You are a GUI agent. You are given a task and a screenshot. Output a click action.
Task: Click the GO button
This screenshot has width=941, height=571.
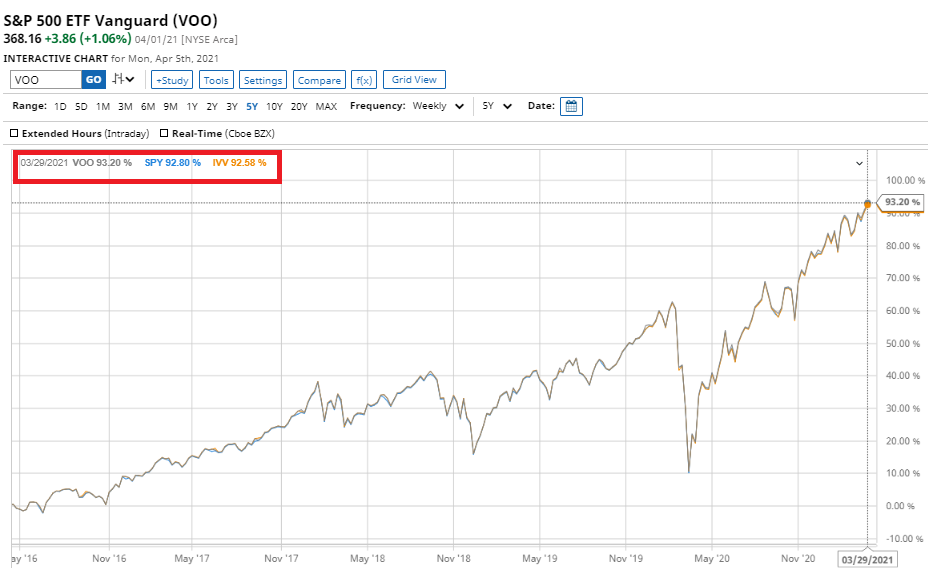pos(94,79)
